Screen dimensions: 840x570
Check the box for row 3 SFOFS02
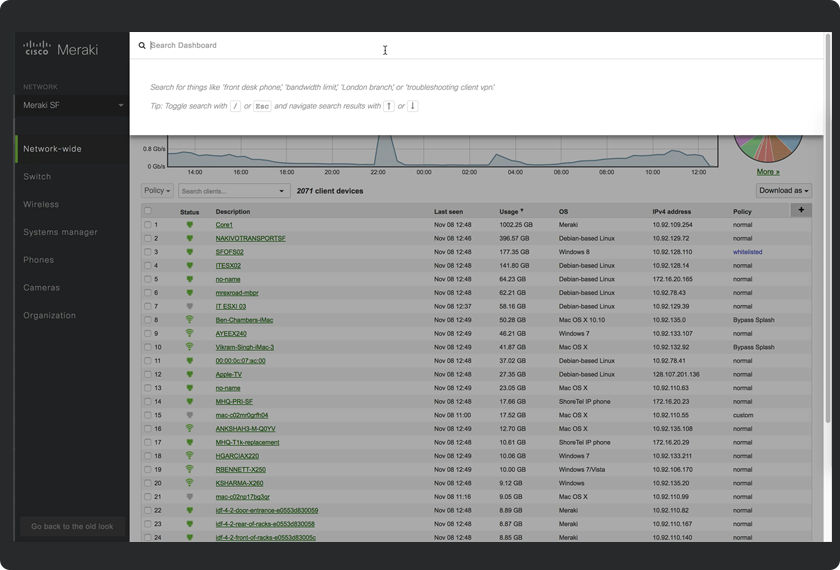(x=148, y=252)
